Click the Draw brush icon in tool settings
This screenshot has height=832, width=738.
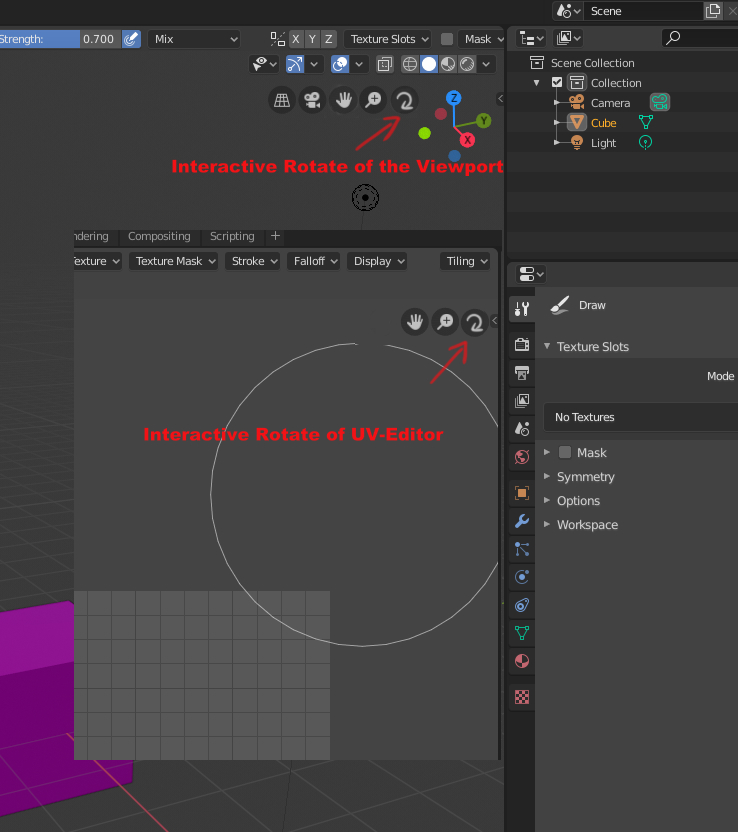tap(560, 305)
